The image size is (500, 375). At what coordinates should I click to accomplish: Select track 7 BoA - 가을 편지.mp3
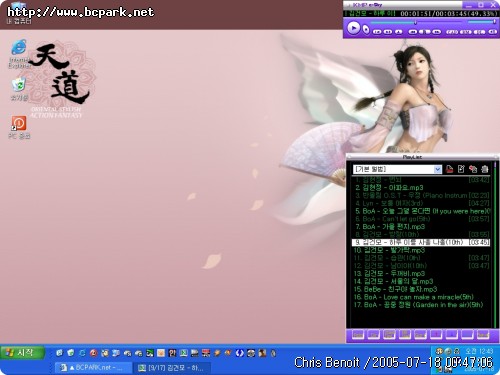tap(421, 227)
